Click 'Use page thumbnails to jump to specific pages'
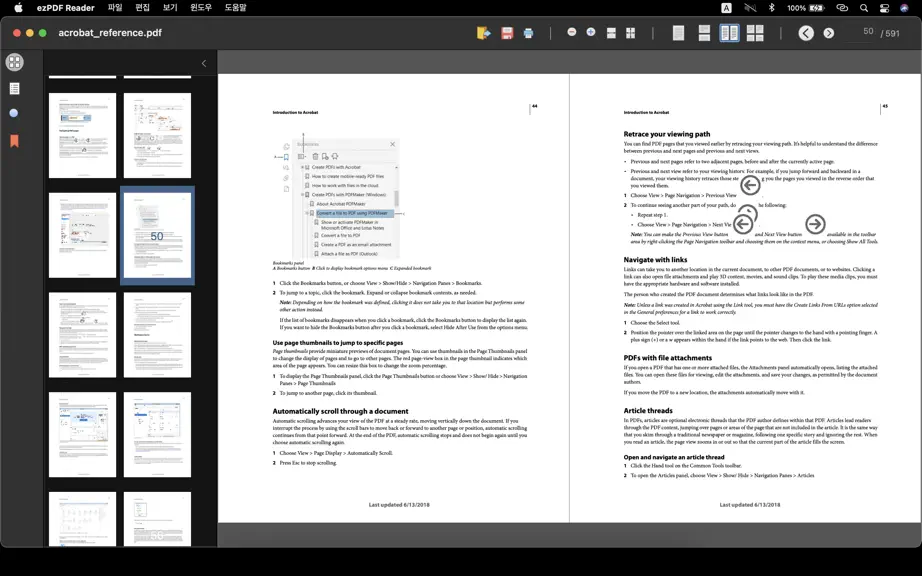The width and height of the screenshot is (922, 576). pos(338,342)
